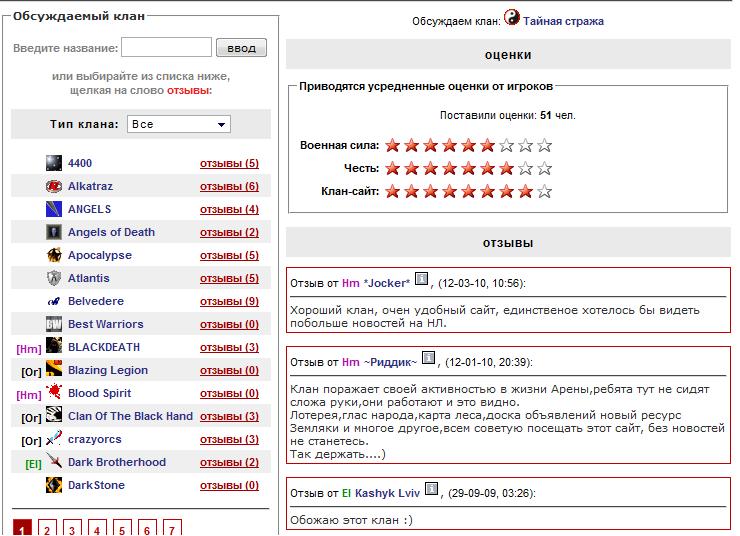Open the ~Риддик~ player profile link
Screen dimensions: 740x536
[390, 362]
